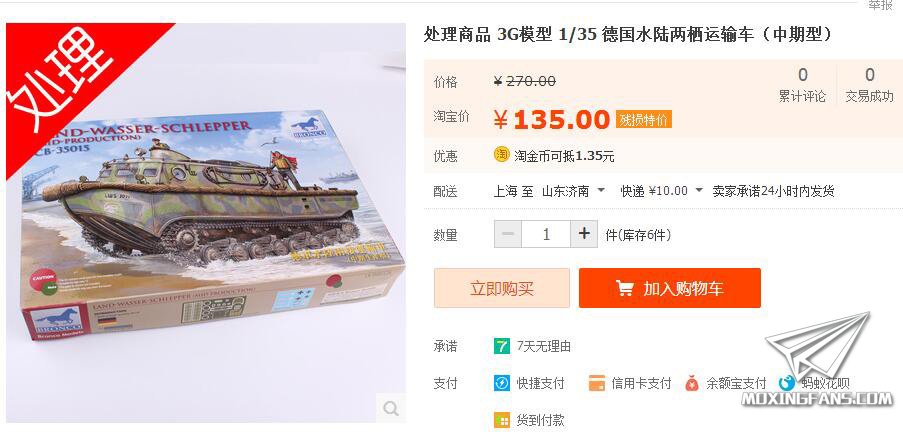Open the 山东济南 destination dropdown

coord(574,191)
